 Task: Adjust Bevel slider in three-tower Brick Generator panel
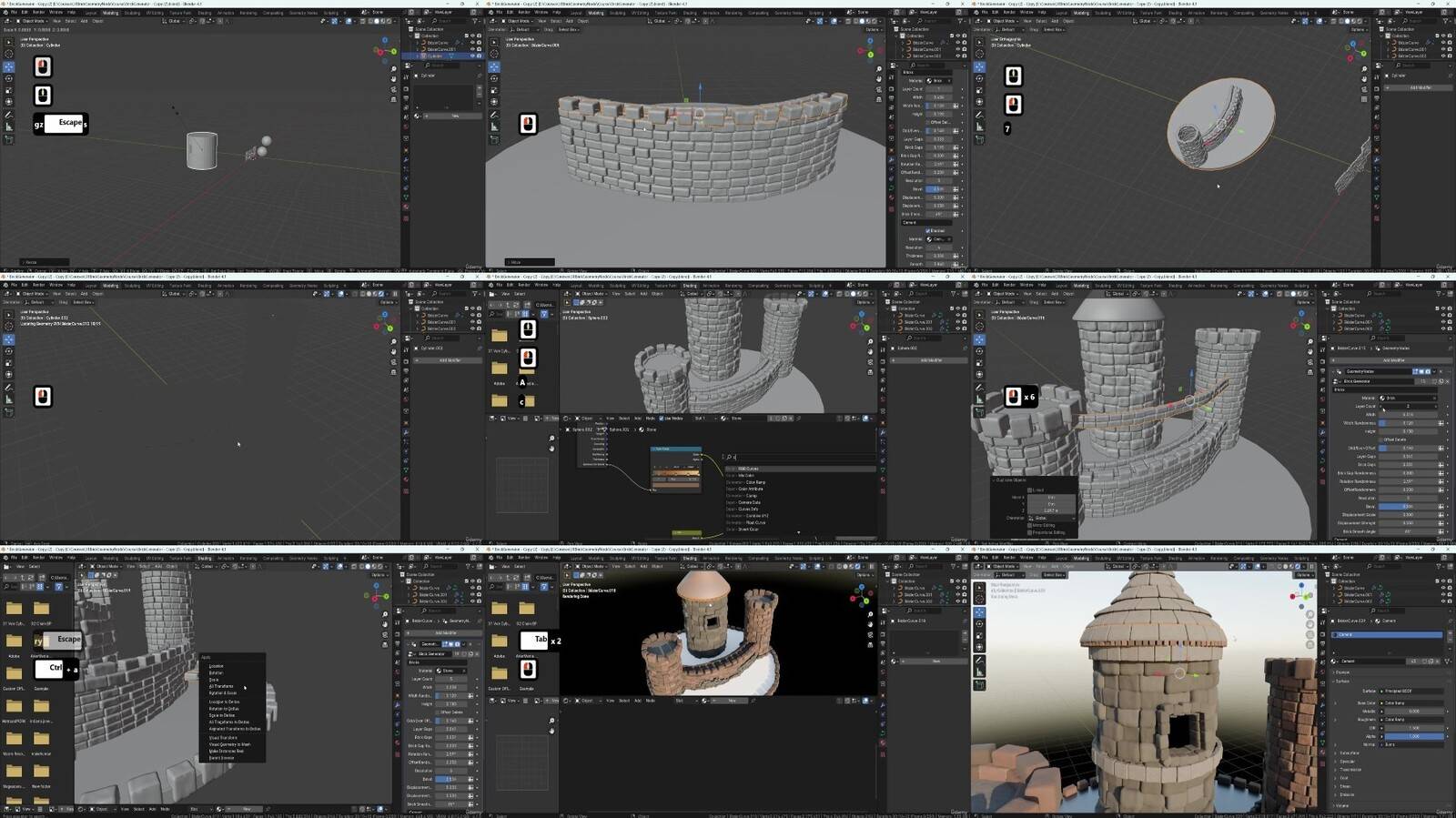1407,506
